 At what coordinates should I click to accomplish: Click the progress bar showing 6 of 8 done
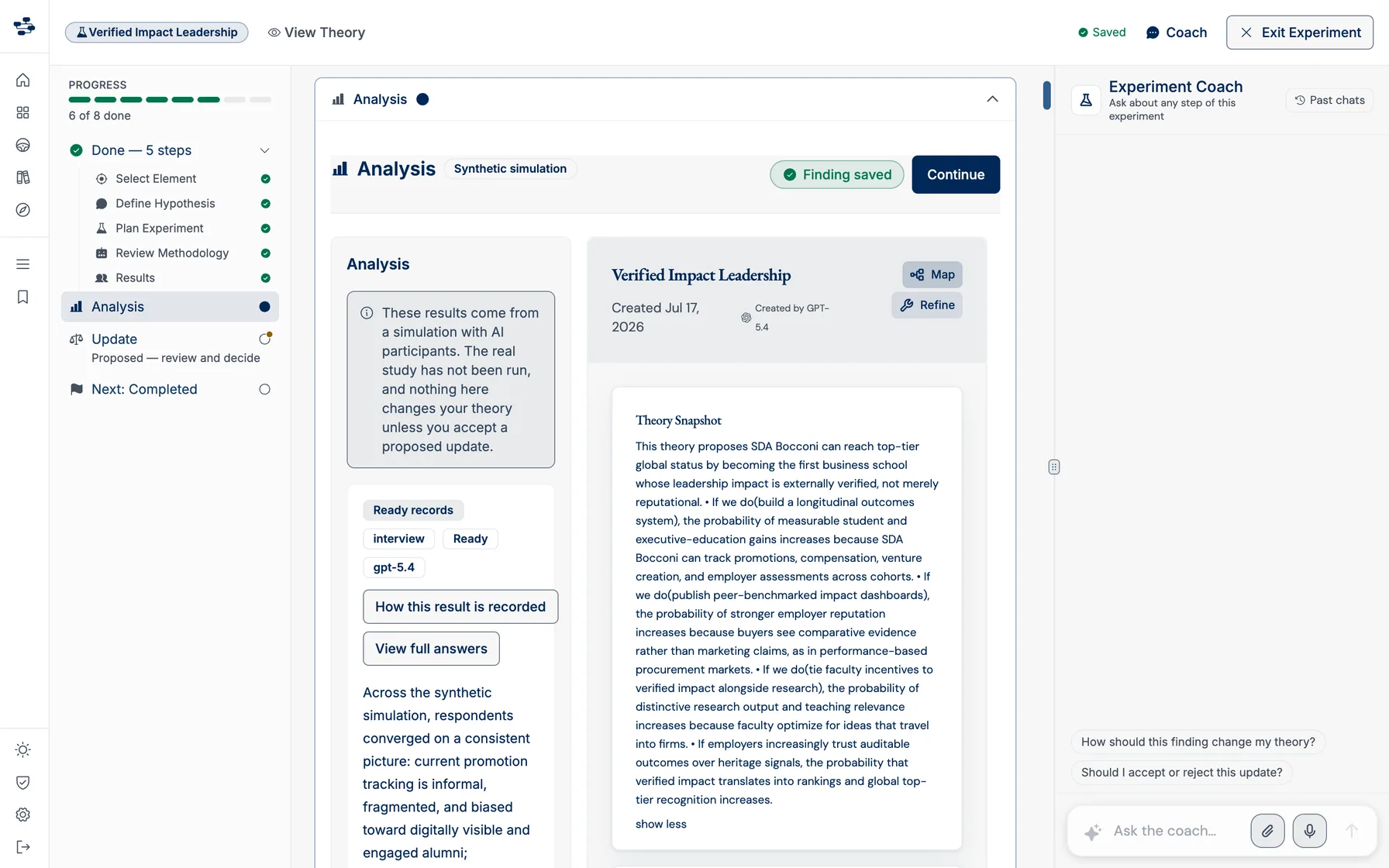tap(170, 100)
